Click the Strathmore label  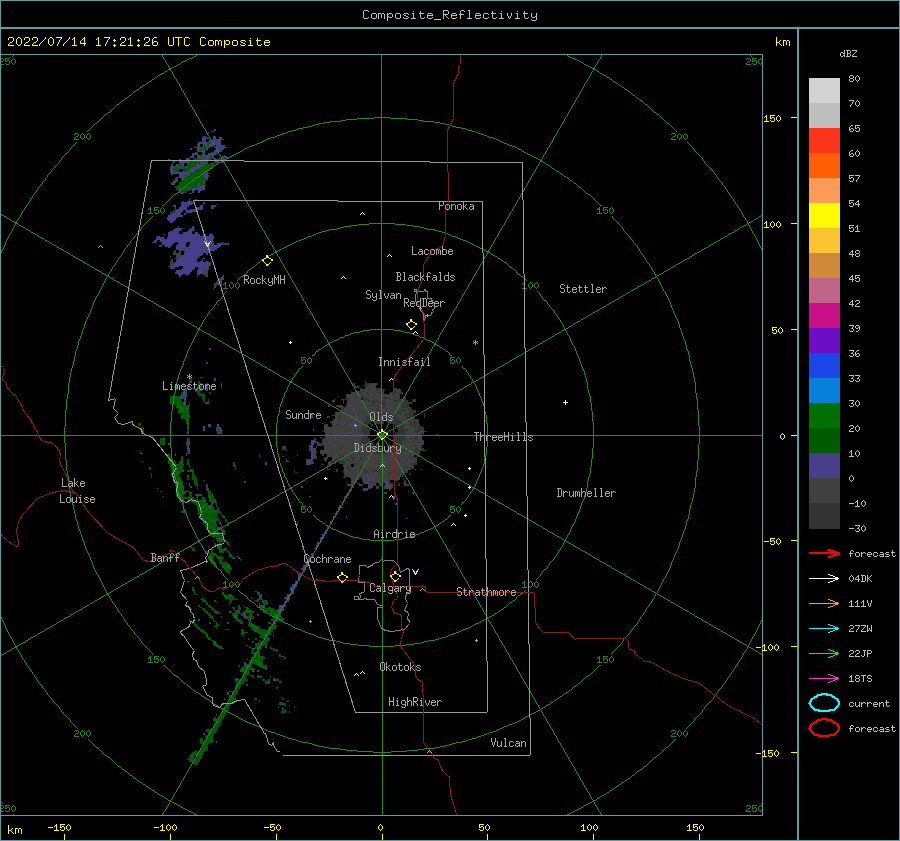pyautogui.click(x=486, y=592)
